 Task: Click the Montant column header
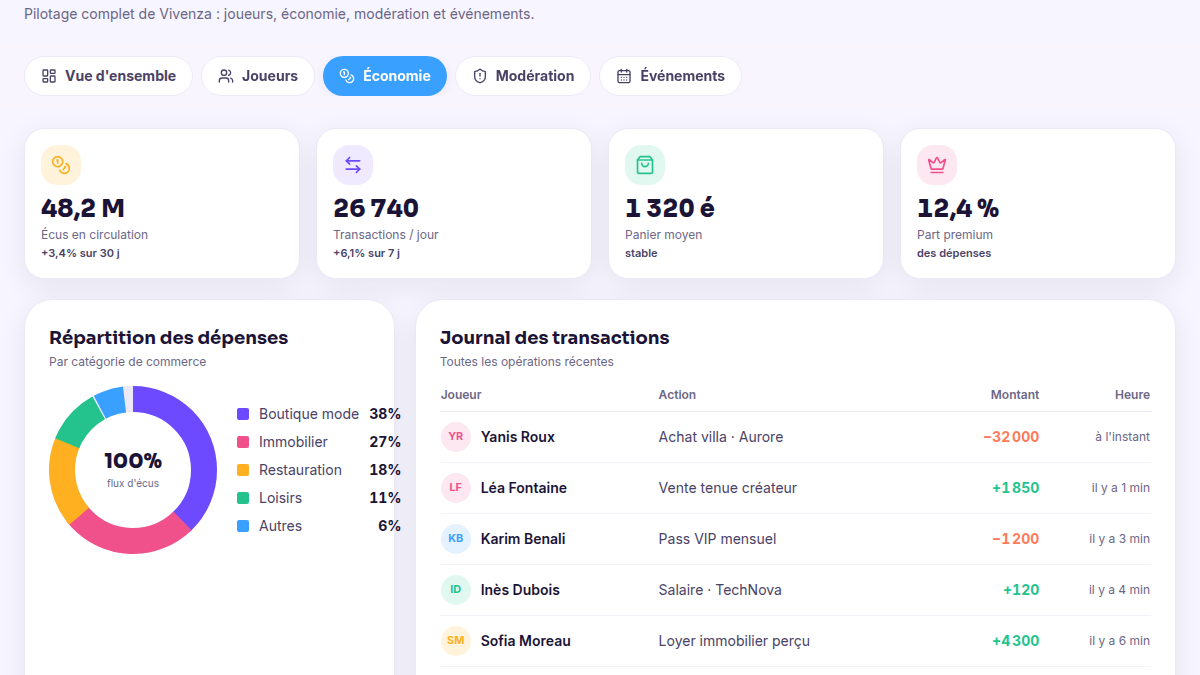pyautogui.click(x=1015, y=395)
